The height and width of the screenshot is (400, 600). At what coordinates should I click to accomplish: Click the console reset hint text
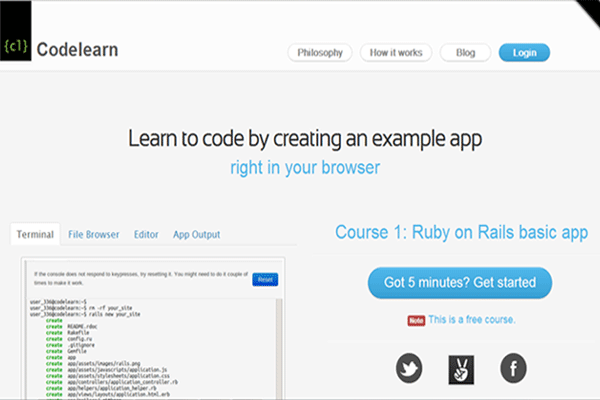tap(141, 278)
